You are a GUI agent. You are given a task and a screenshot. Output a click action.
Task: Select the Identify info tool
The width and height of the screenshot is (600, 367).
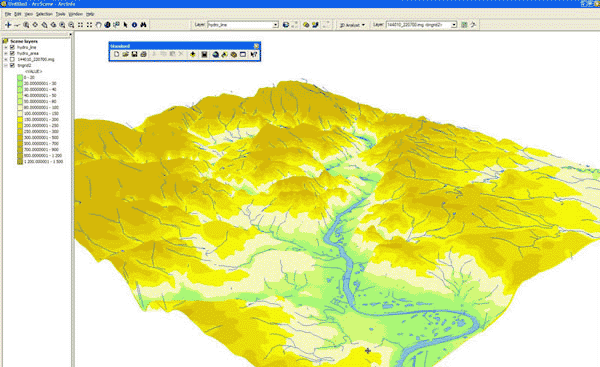point(134,25)
